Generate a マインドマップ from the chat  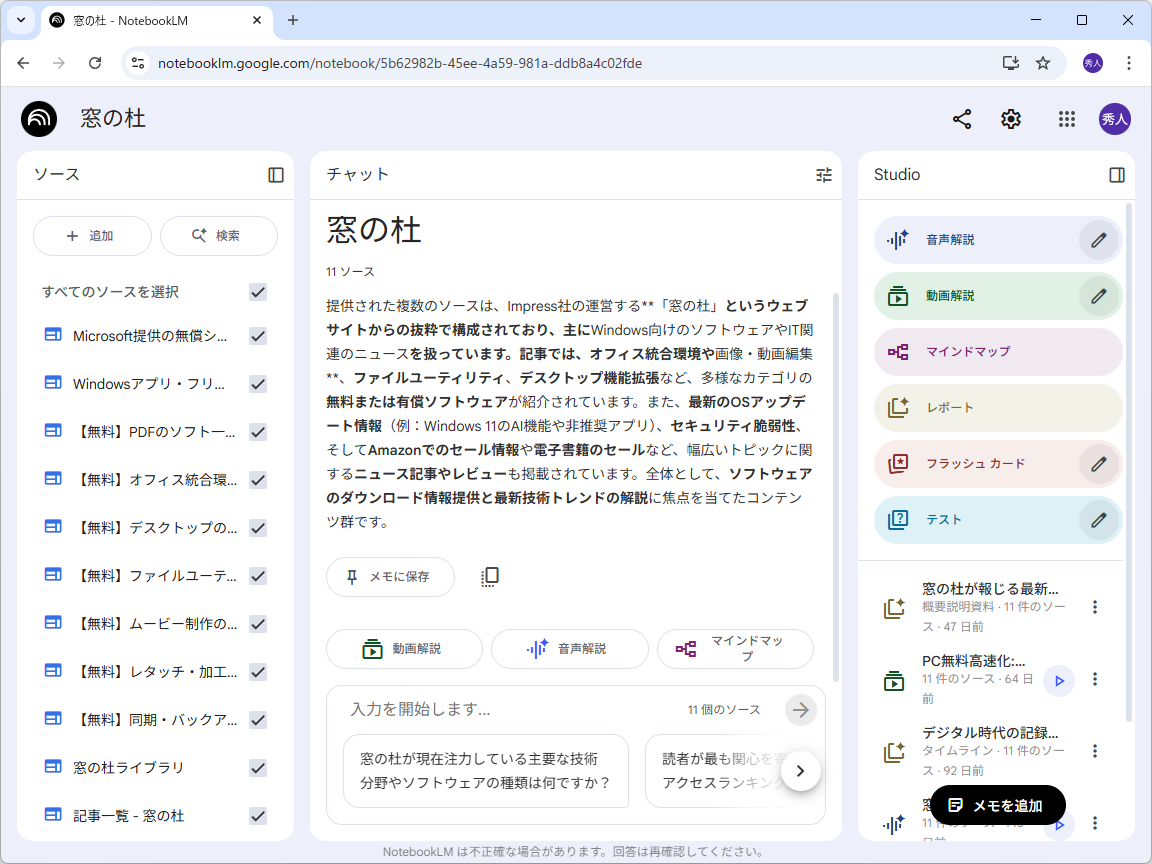click(x=734, y=648)
